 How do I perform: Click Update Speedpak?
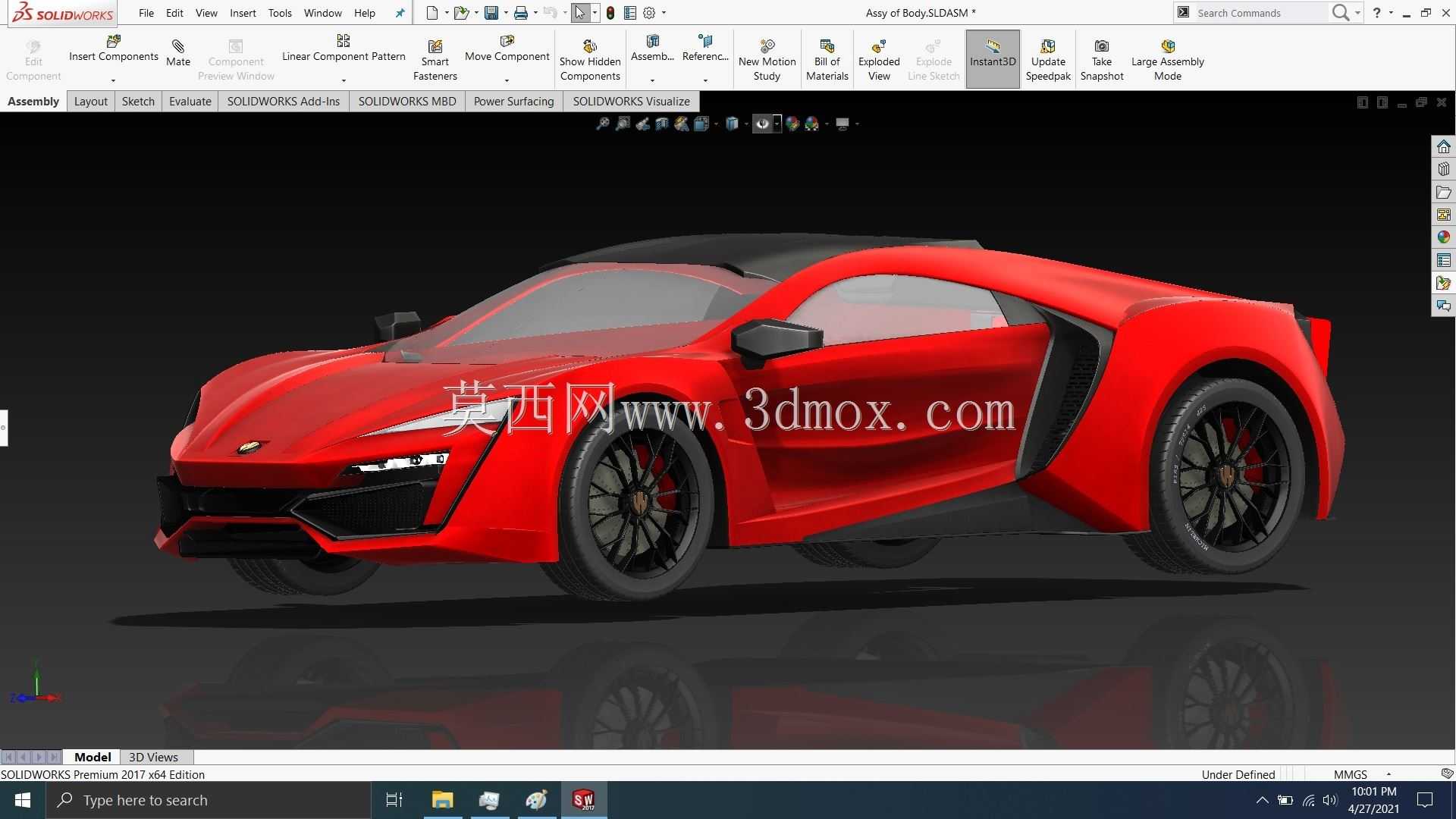tap(1048, 60)
